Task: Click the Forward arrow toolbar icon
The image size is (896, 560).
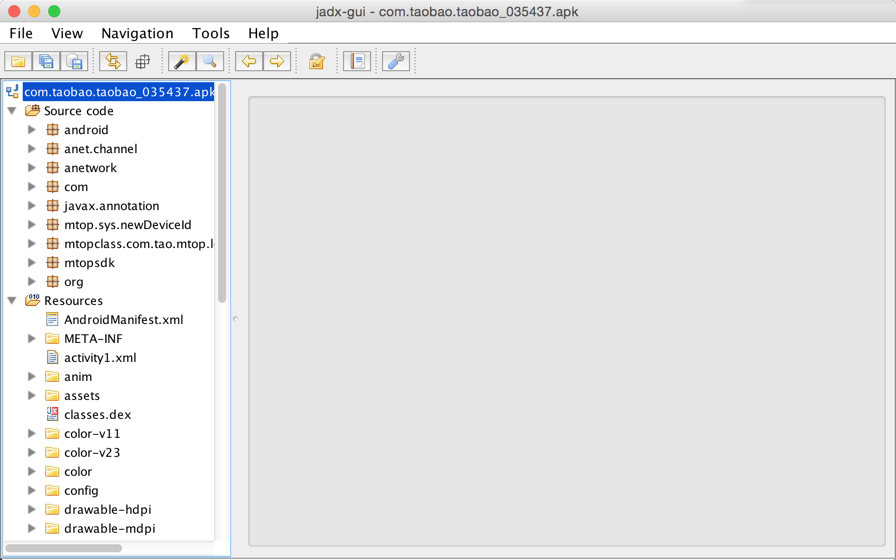Action: [277, 61]
